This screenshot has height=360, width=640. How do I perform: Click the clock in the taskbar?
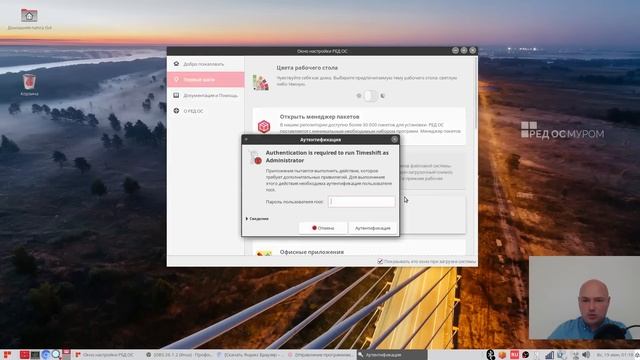pyautogui.click(x=616, y=355)
